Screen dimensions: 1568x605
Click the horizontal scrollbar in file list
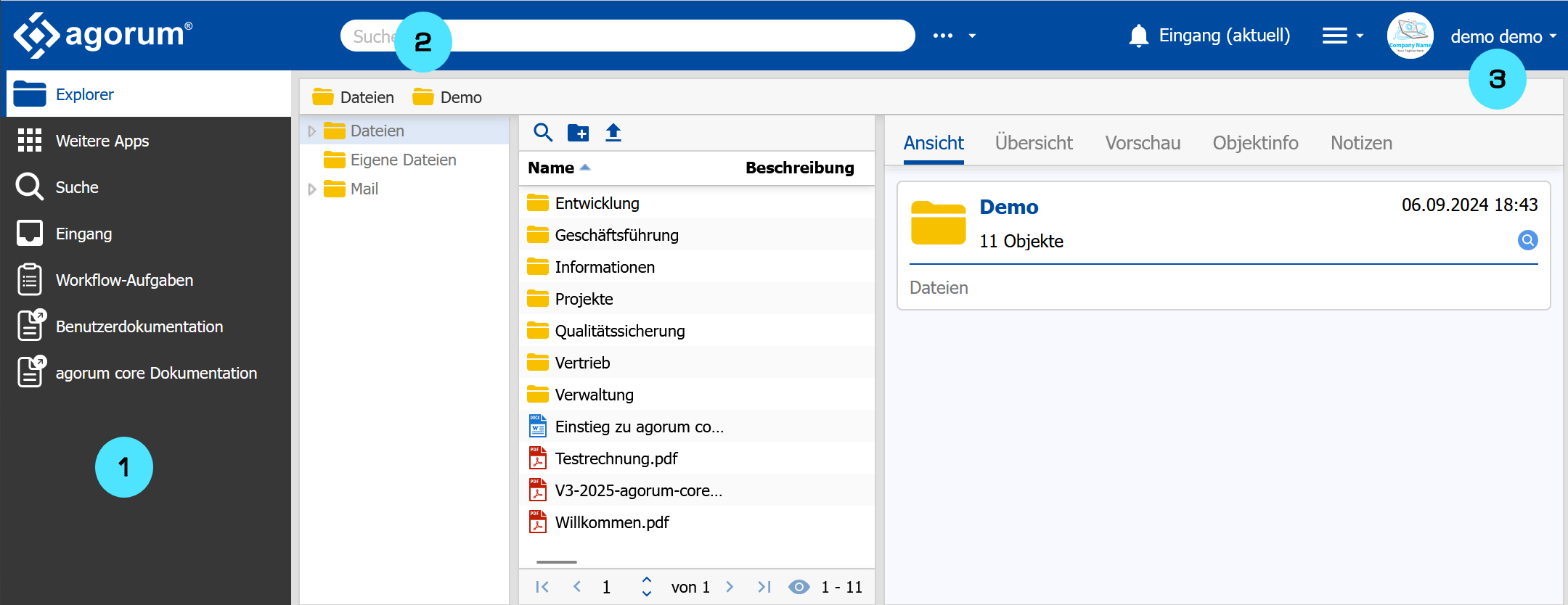(x=557, y=561)
